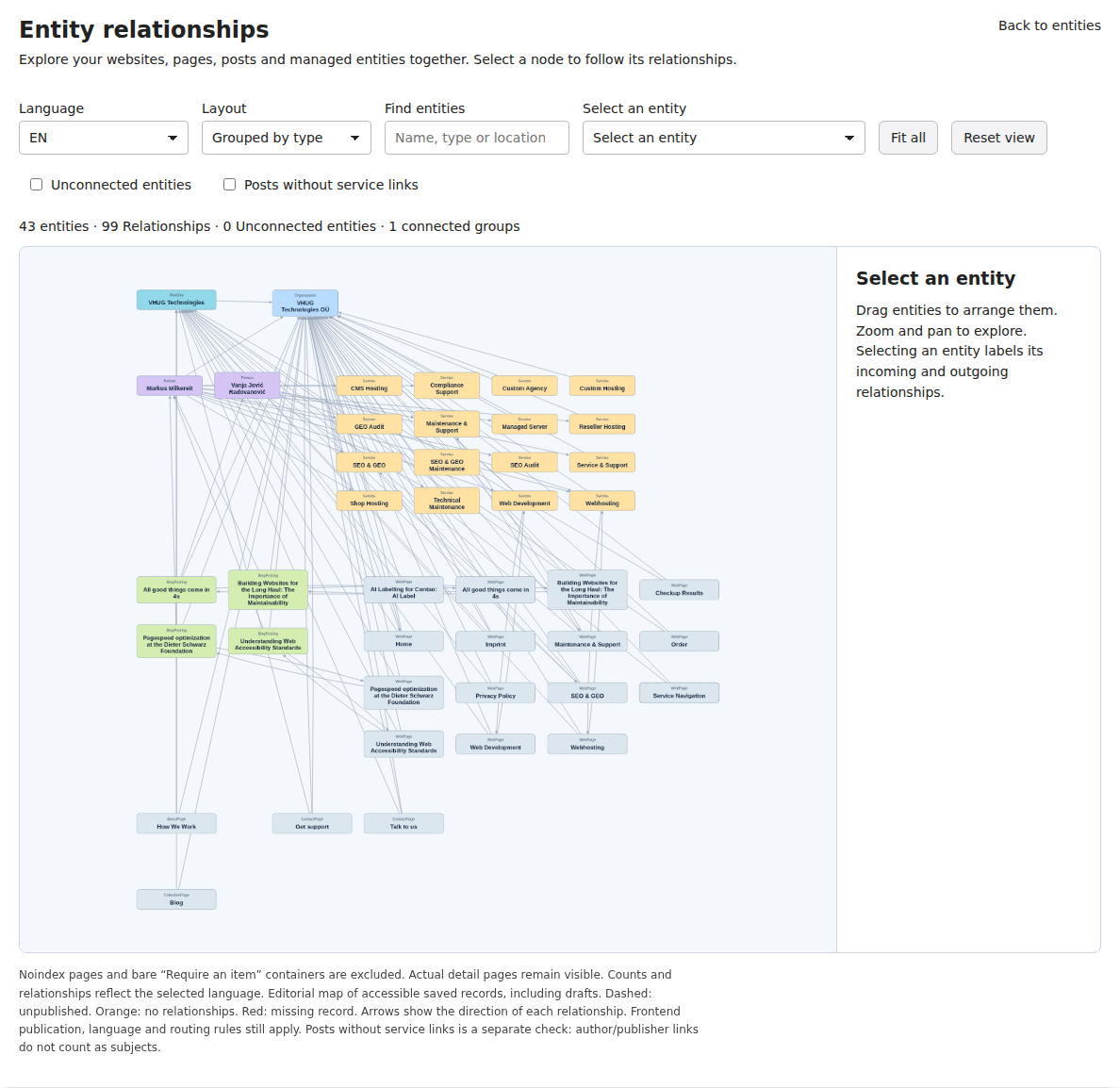Click the Reset view button

coord(998,138)
